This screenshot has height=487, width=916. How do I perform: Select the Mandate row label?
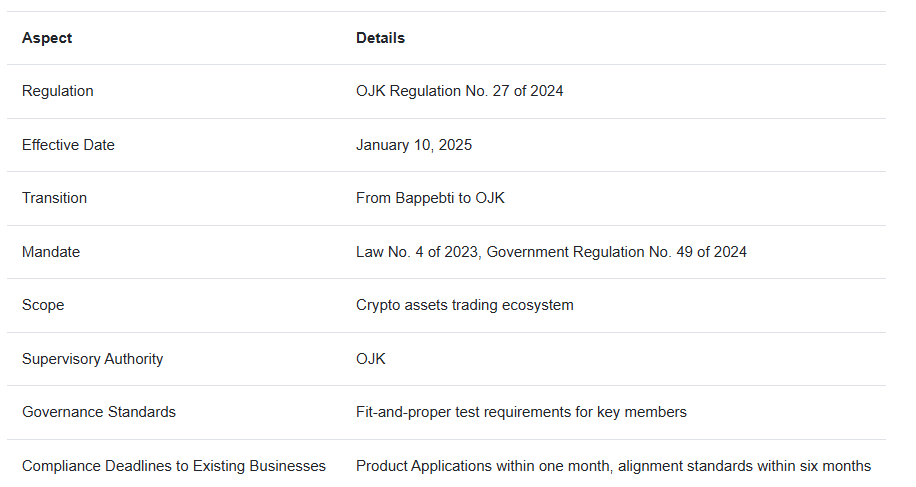pyautogui.click(x=51, y=252)
